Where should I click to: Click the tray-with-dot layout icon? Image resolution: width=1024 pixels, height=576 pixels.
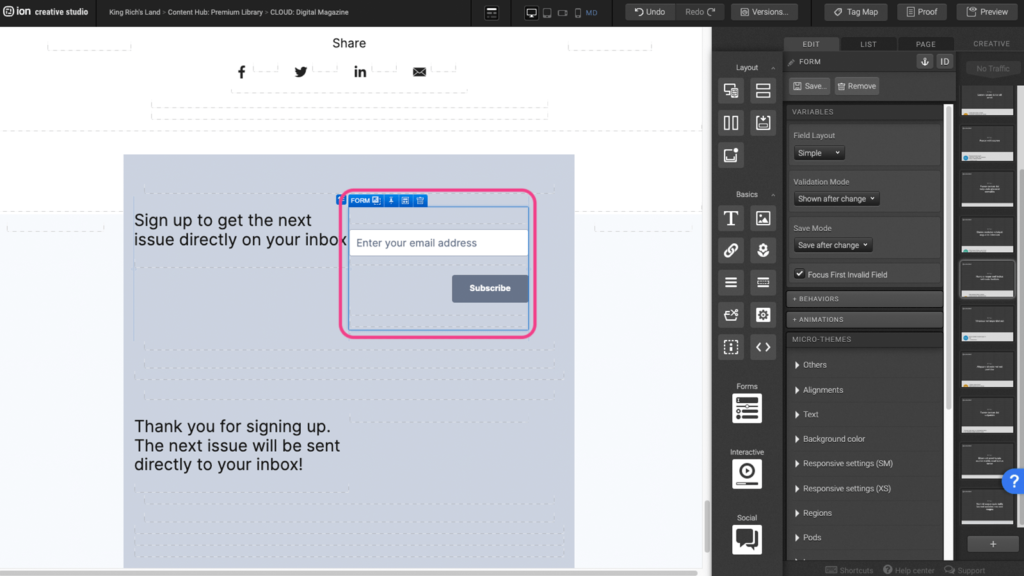pos(731,155)
